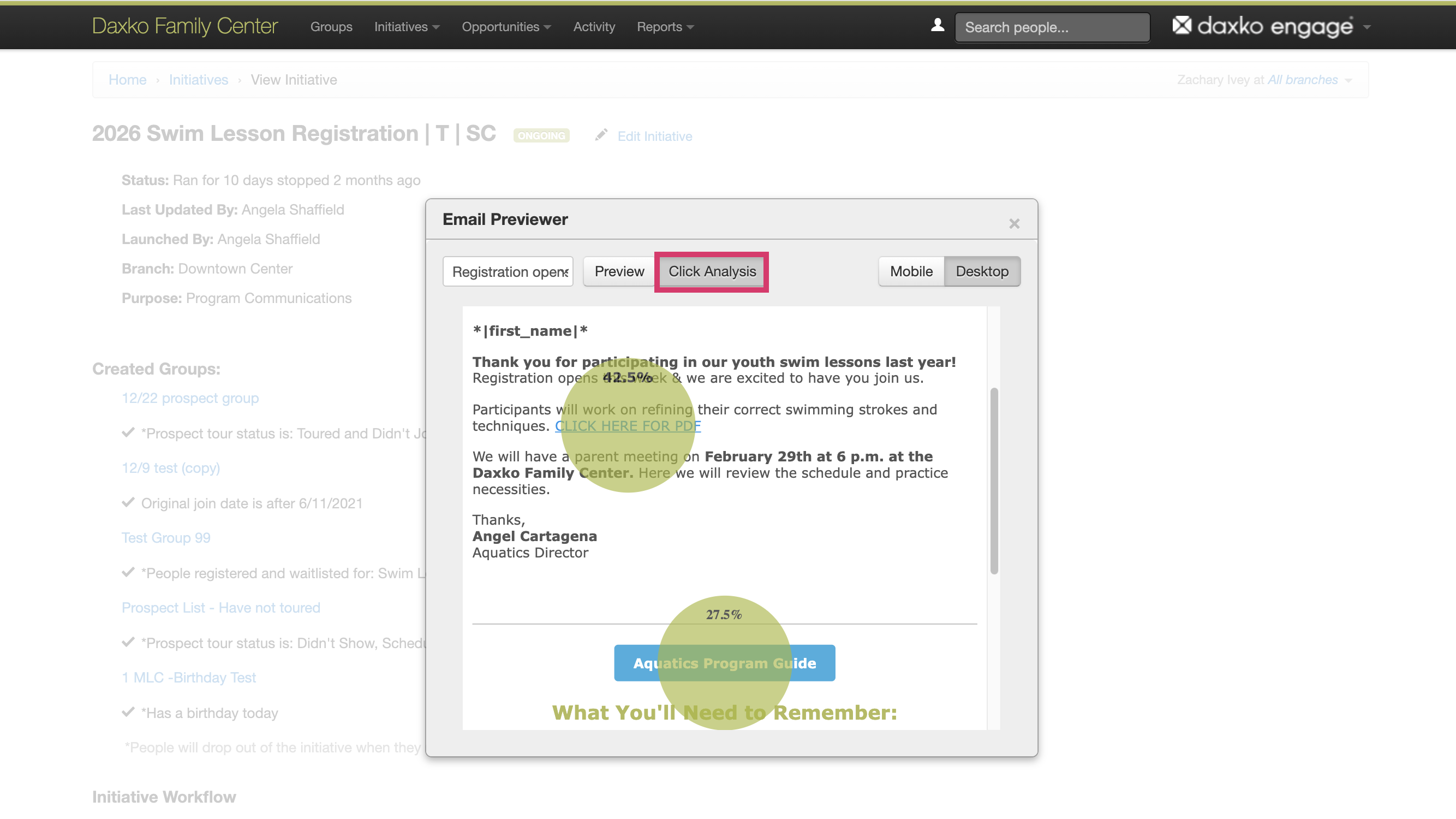Click the checkmark beside Original join date

(128, 502)
